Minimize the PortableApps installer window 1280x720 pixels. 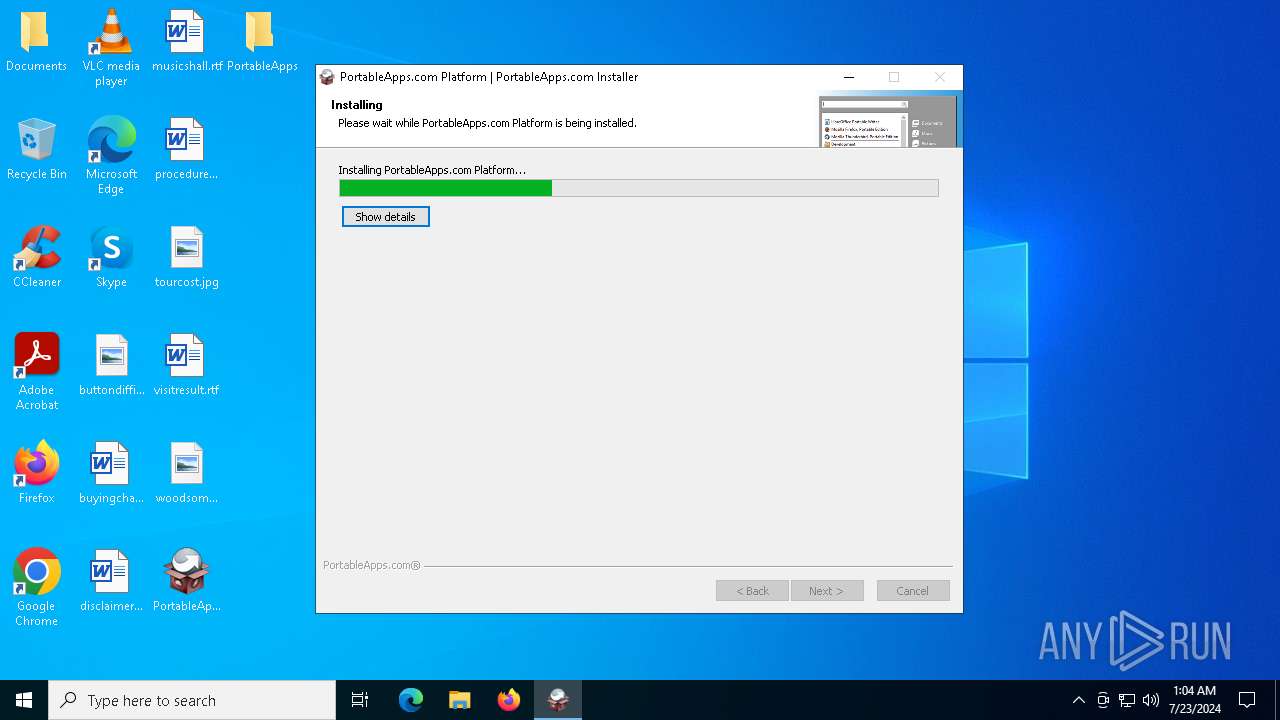click(x=848, y=77)
